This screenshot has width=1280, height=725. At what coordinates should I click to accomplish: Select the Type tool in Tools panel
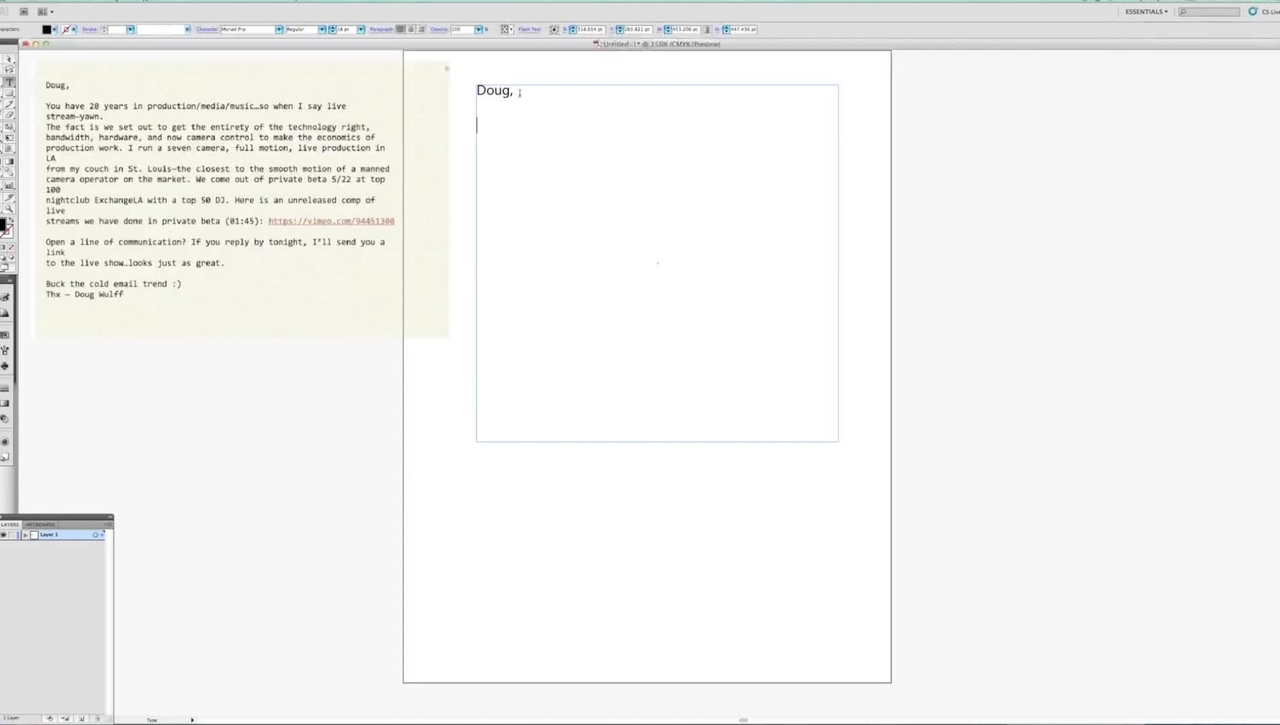(x=10, y=81)
